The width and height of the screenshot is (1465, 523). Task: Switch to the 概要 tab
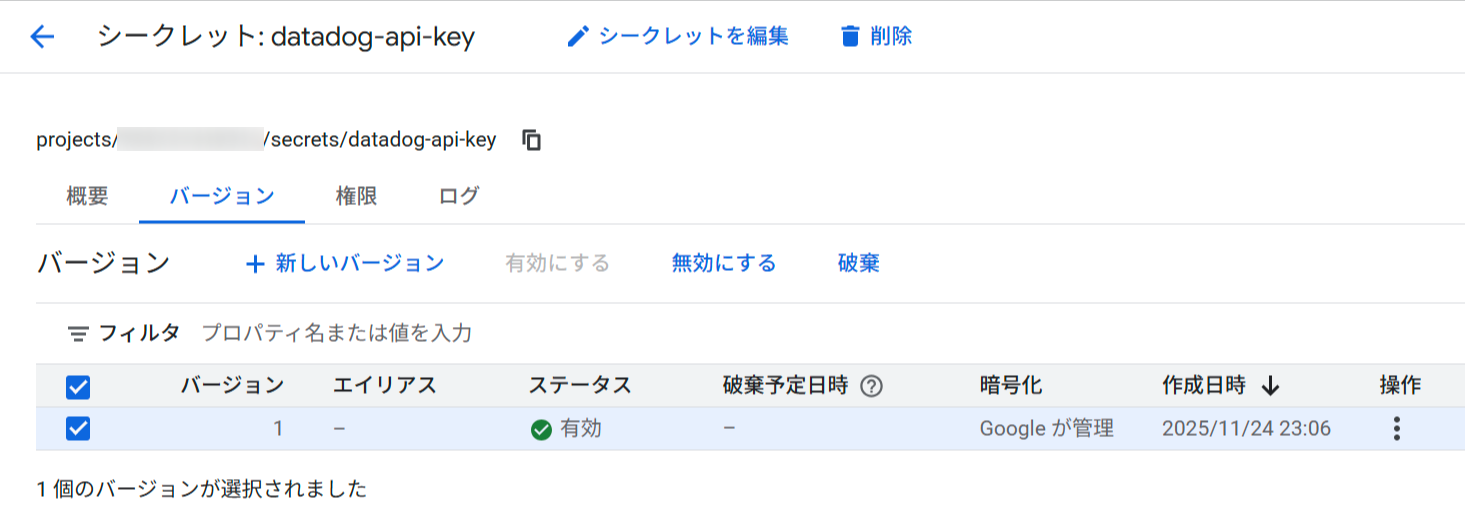[x=87, y=196]
